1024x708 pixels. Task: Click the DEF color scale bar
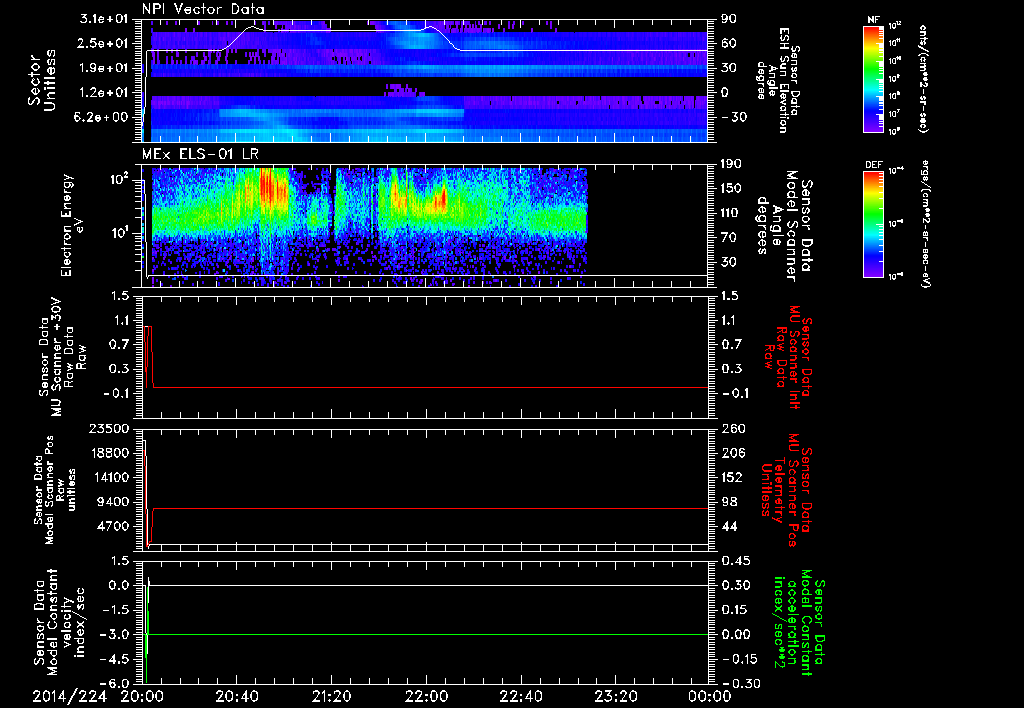point(873,224)
